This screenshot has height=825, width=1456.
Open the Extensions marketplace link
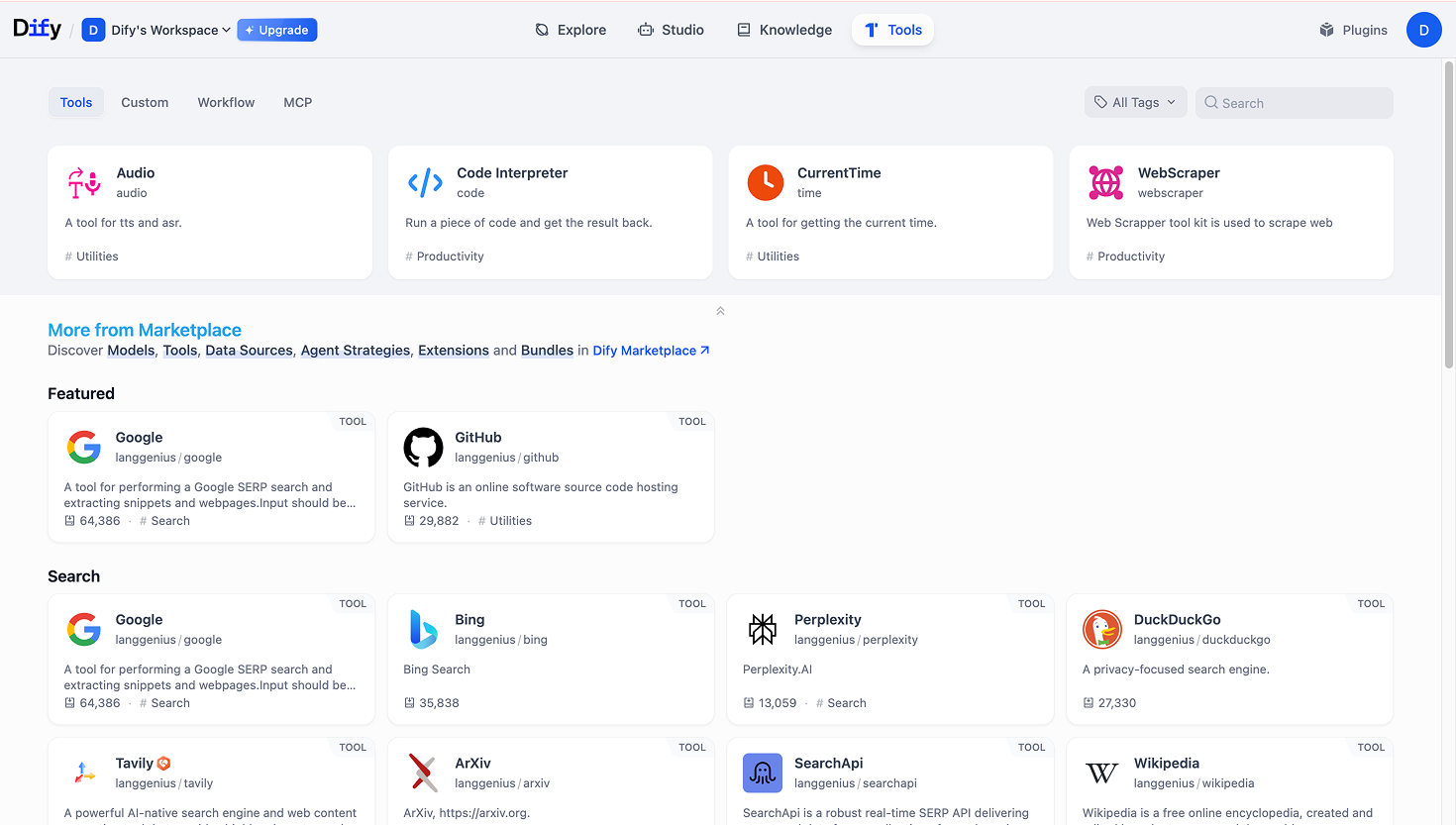pyautogui.click(x=454, y=351)
